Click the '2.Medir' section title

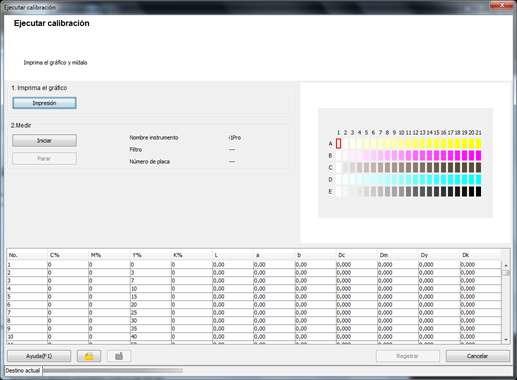(x=21, y=125)
